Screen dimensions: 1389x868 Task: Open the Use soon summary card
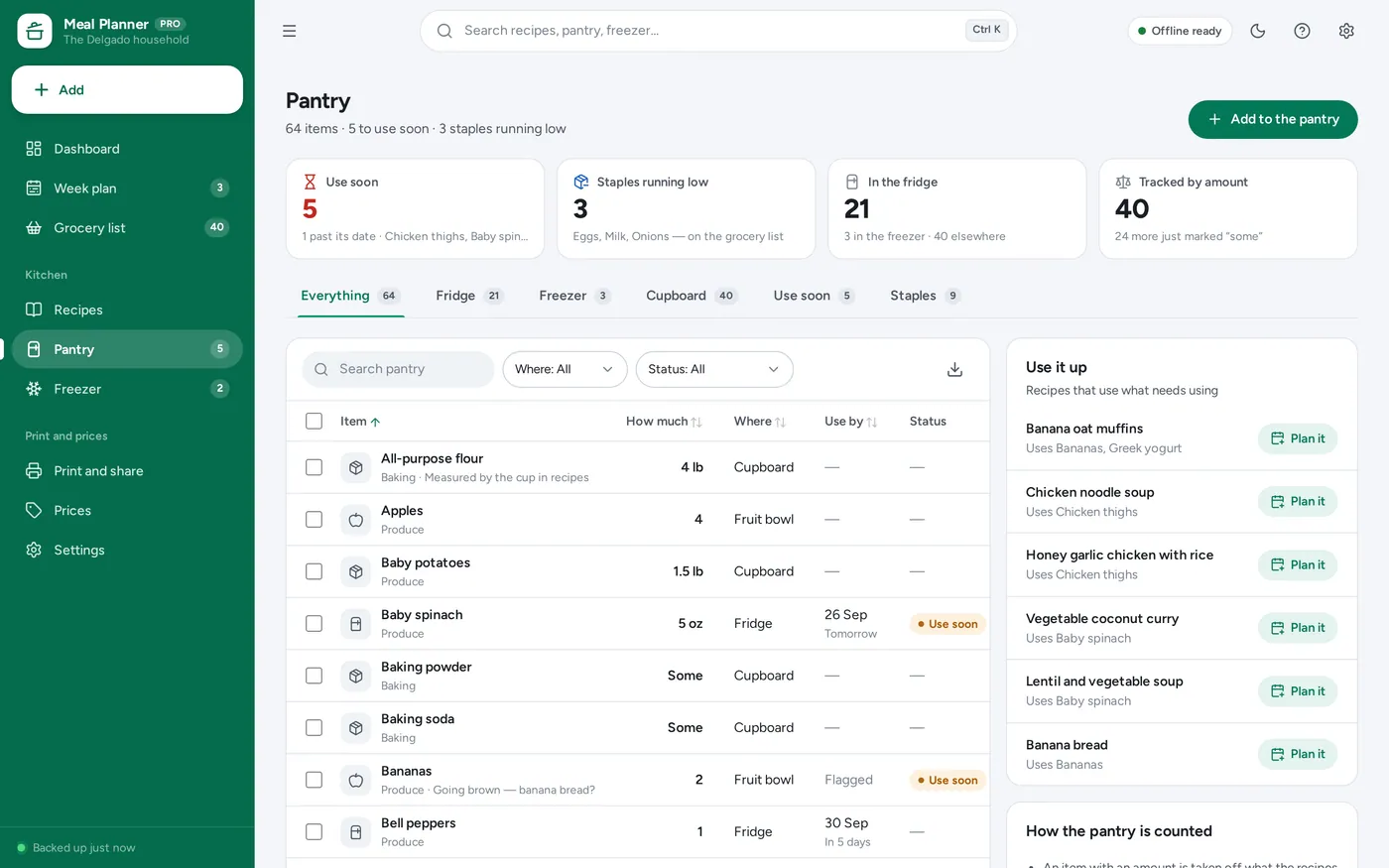click(x=416, y=209)
